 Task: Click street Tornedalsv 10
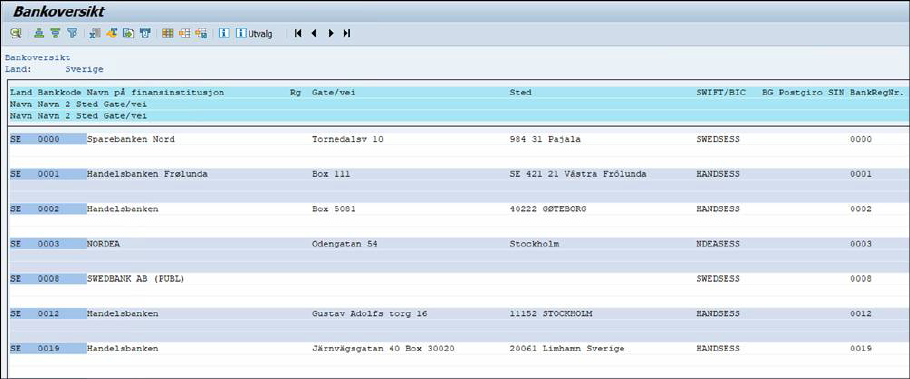point(348,139)
